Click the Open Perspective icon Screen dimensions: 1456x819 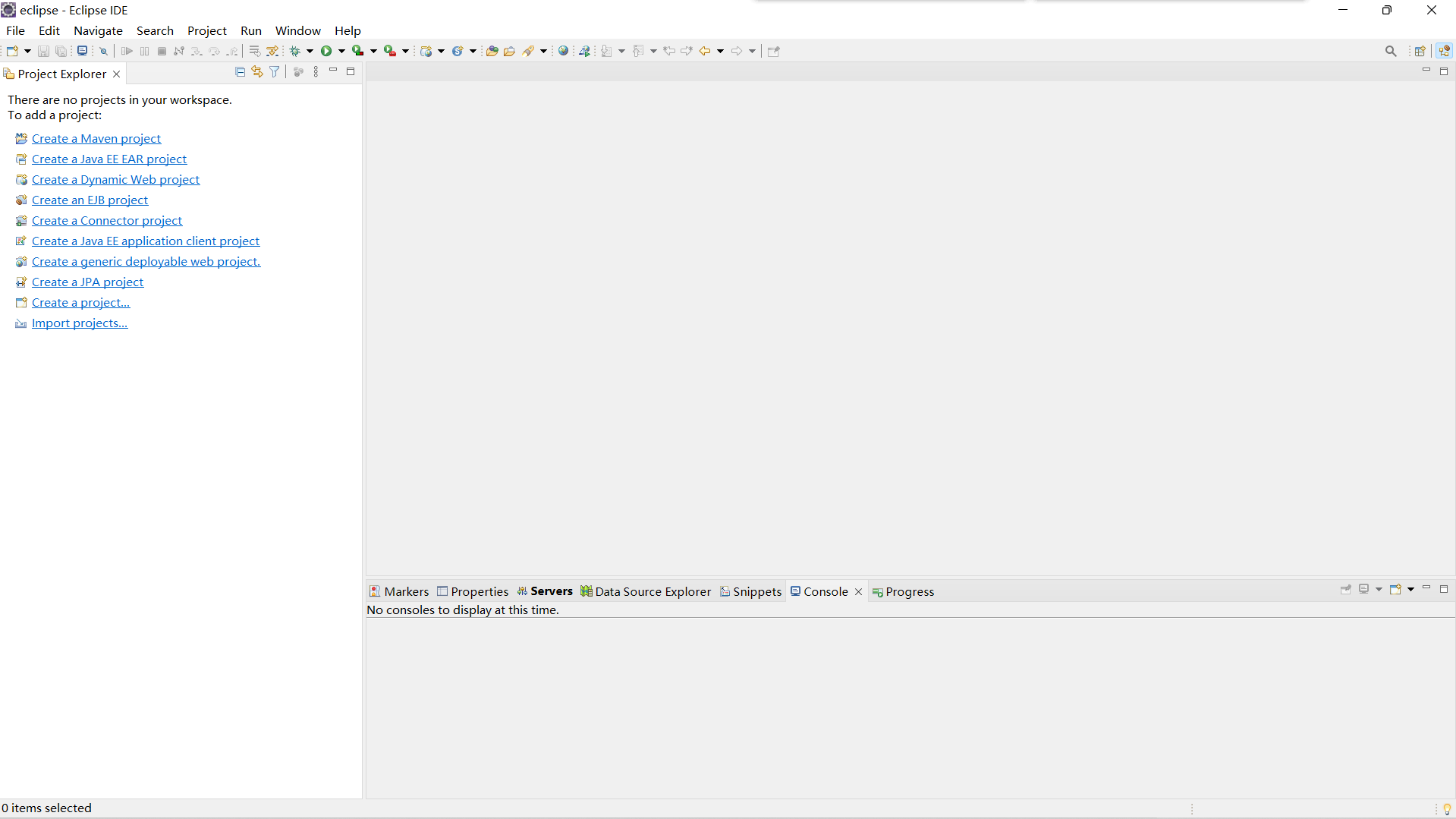coord(1420,51)
